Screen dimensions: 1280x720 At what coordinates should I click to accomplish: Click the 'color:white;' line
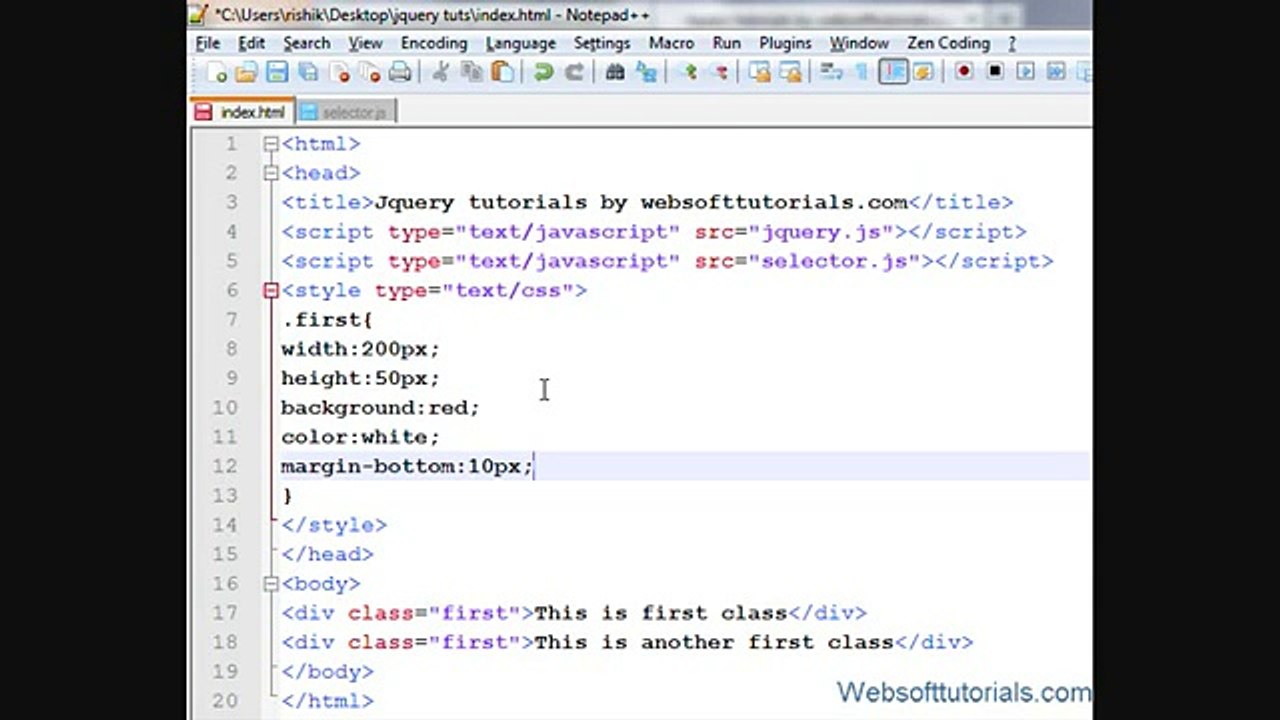(360, 437)
